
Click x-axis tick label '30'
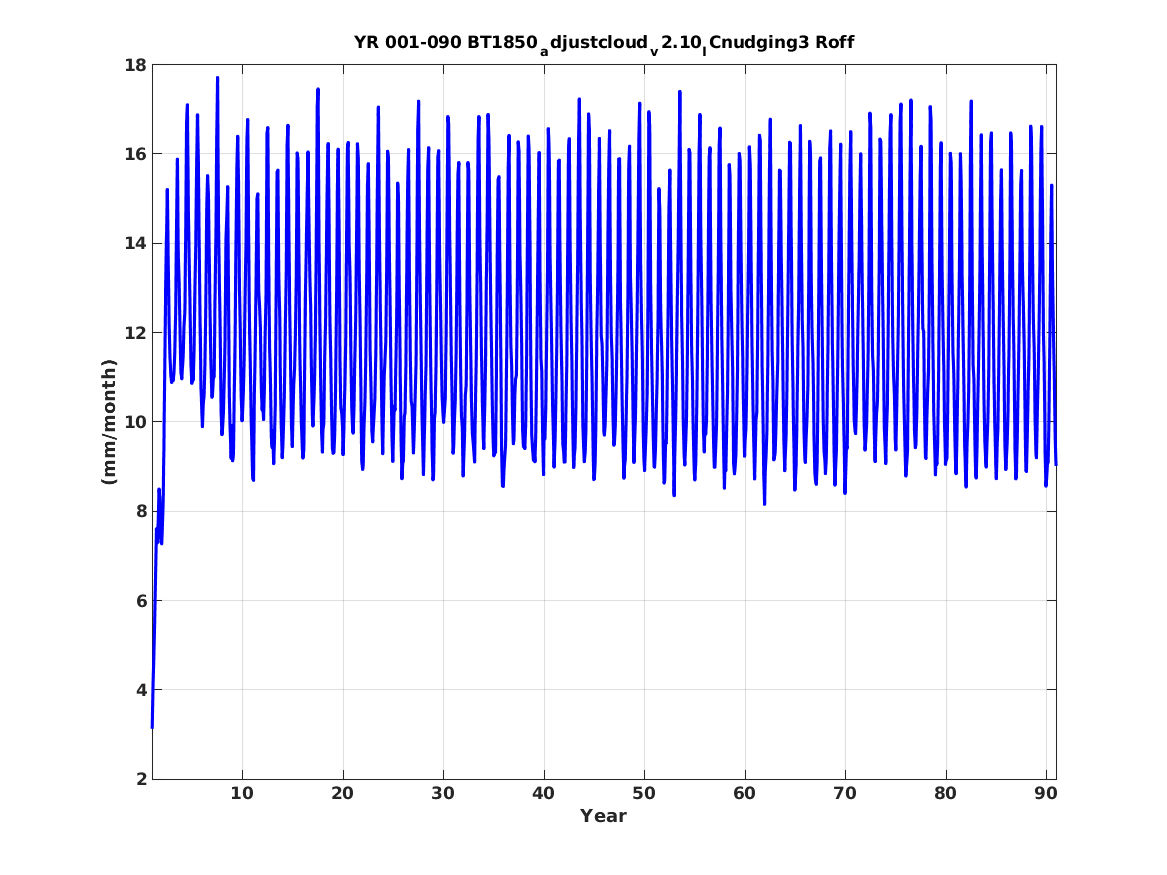point(443,793)
